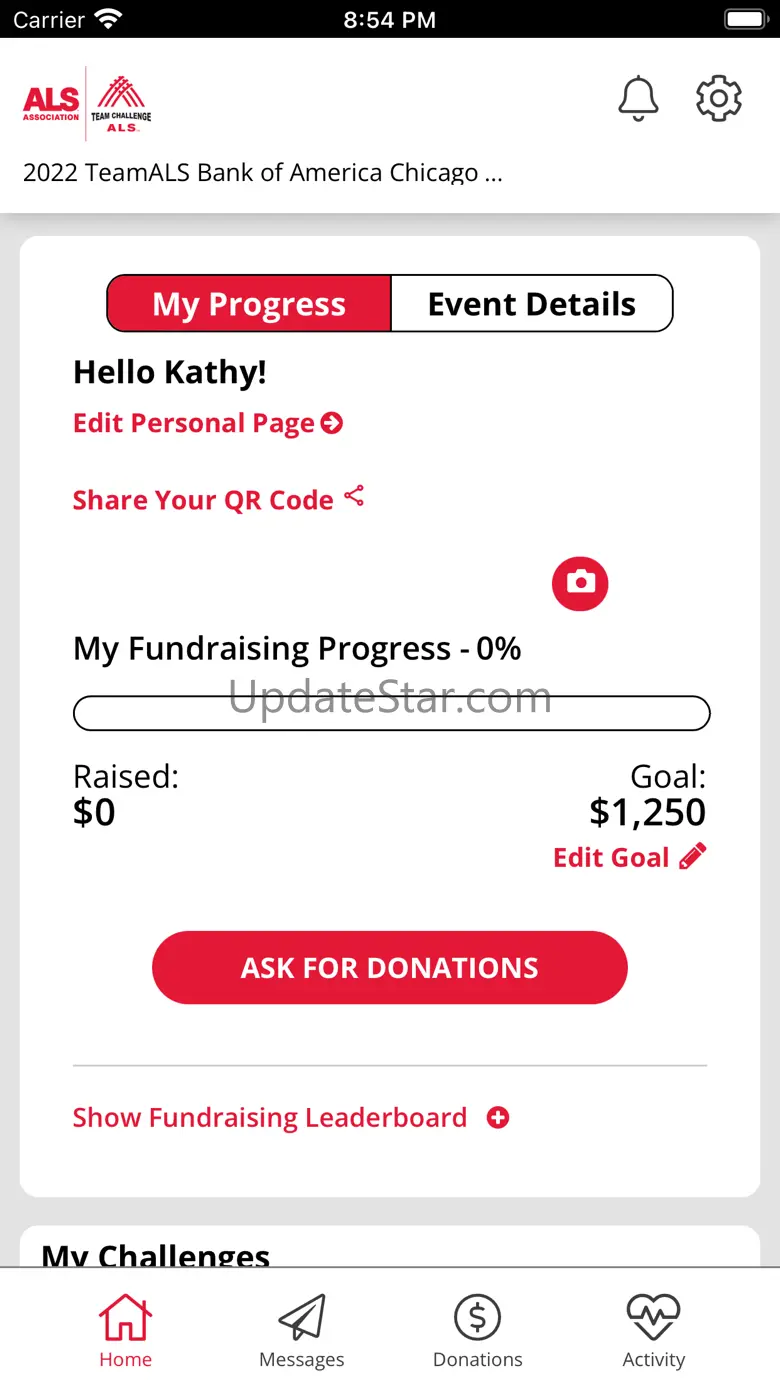
Task: Expand fundraising leaderboard with plus icon
Action: pyautogui.click(x=497, y=1117)
